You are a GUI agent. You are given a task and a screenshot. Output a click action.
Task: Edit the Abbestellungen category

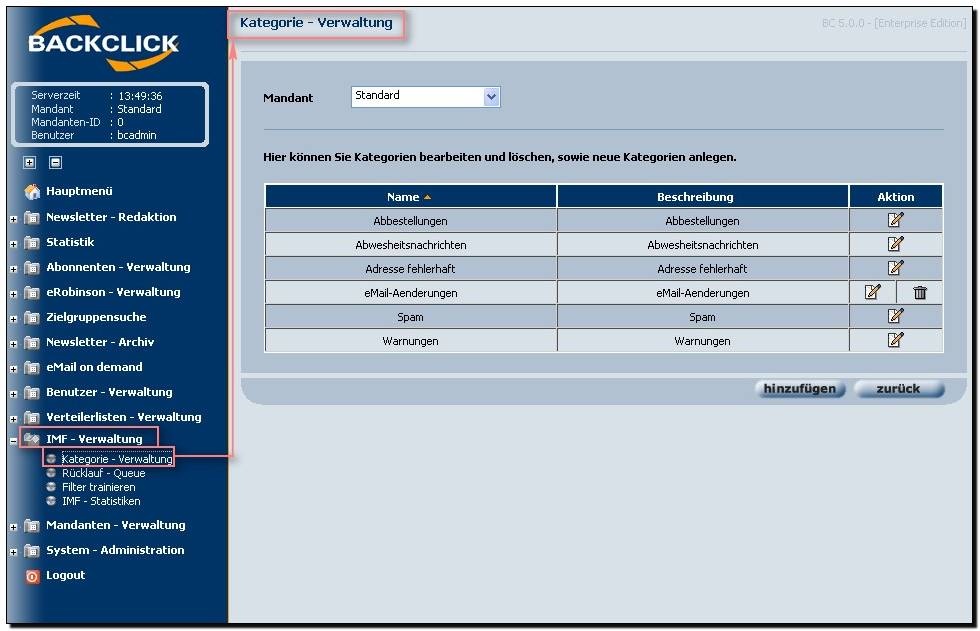(x=895, y=220)
